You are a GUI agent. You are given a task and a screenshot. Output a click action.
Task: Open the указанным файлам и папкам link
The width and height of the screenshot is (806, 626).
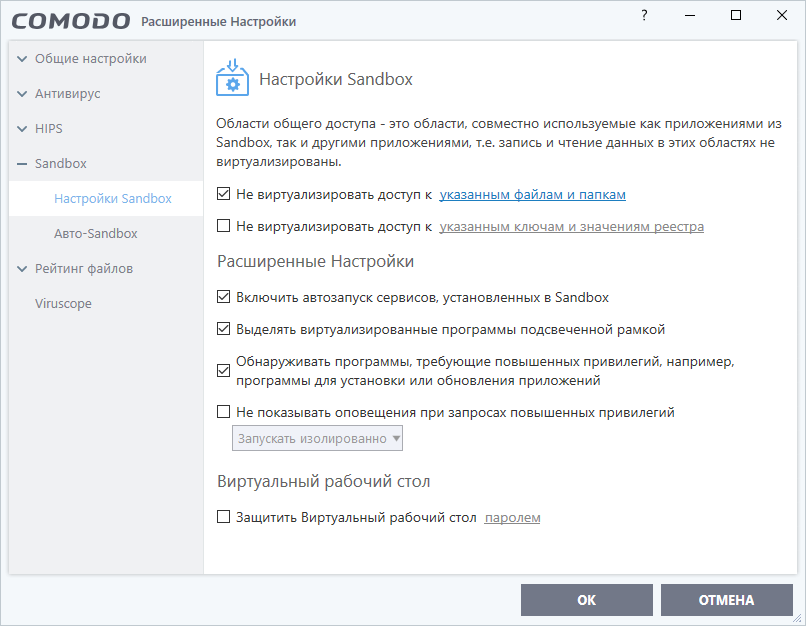click(x=533, y=195)
